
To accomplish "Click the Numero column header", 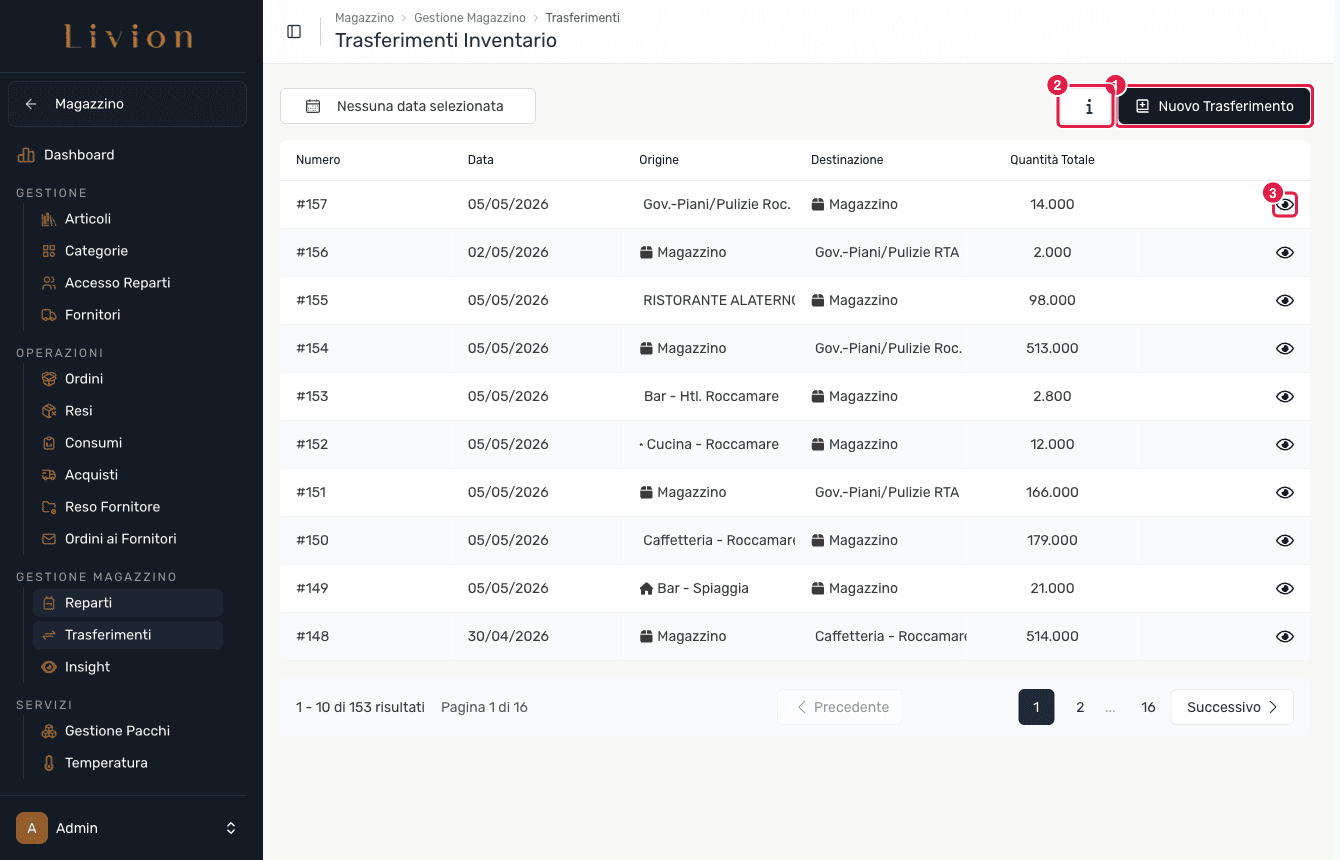I will (318, 160).
